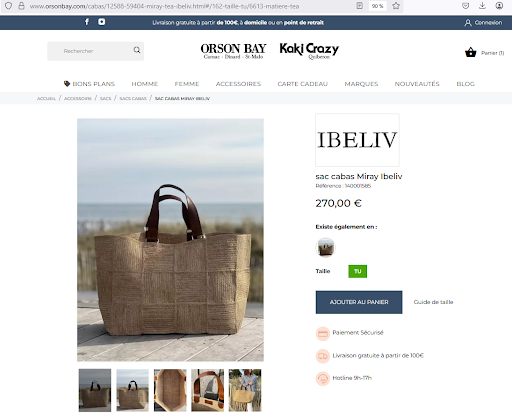Click the search magnifier icon
This screenshot has width=512, height=414.
click(x=137, y=50)
